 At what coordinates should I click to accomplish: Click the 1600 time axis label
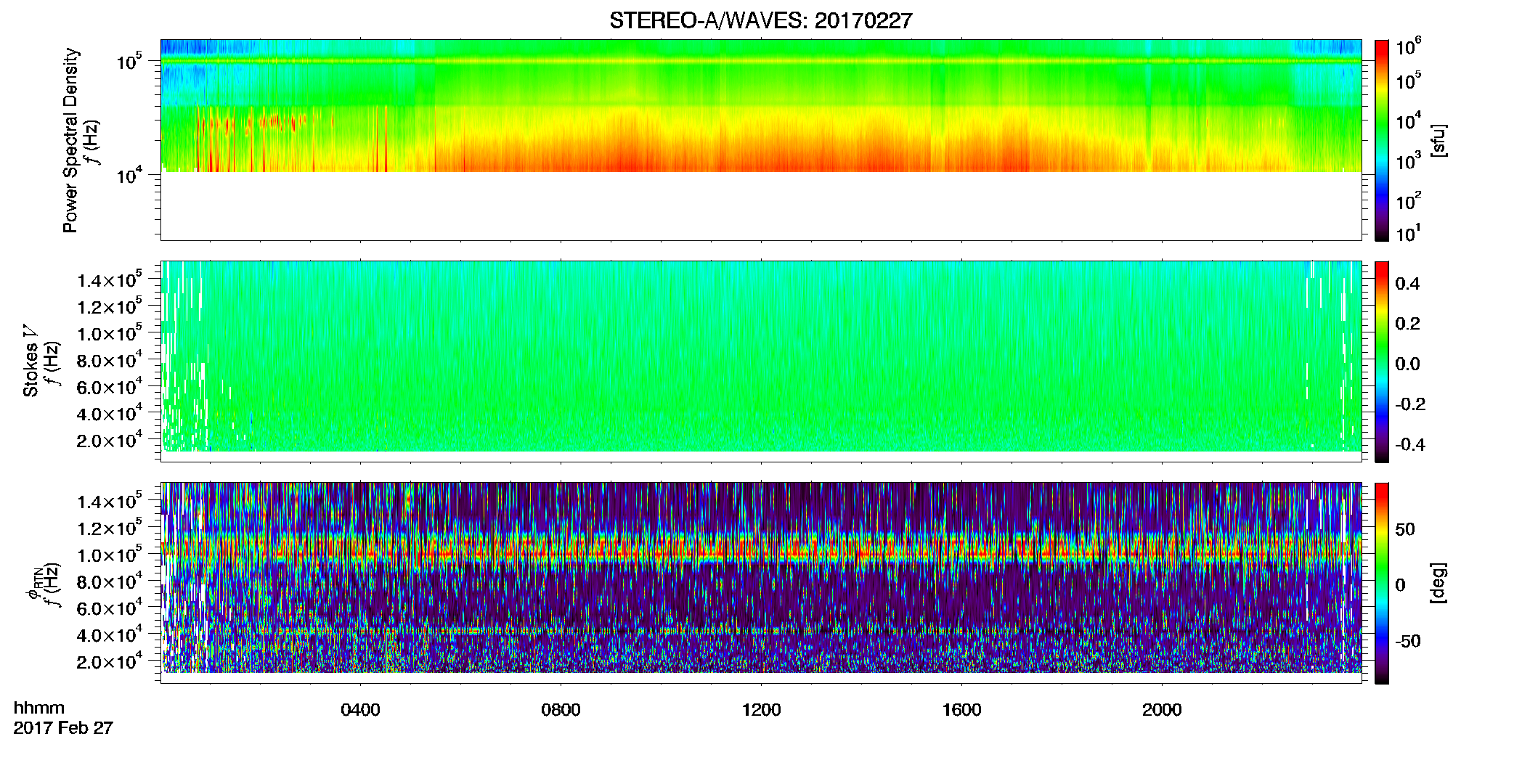(961, 710)
